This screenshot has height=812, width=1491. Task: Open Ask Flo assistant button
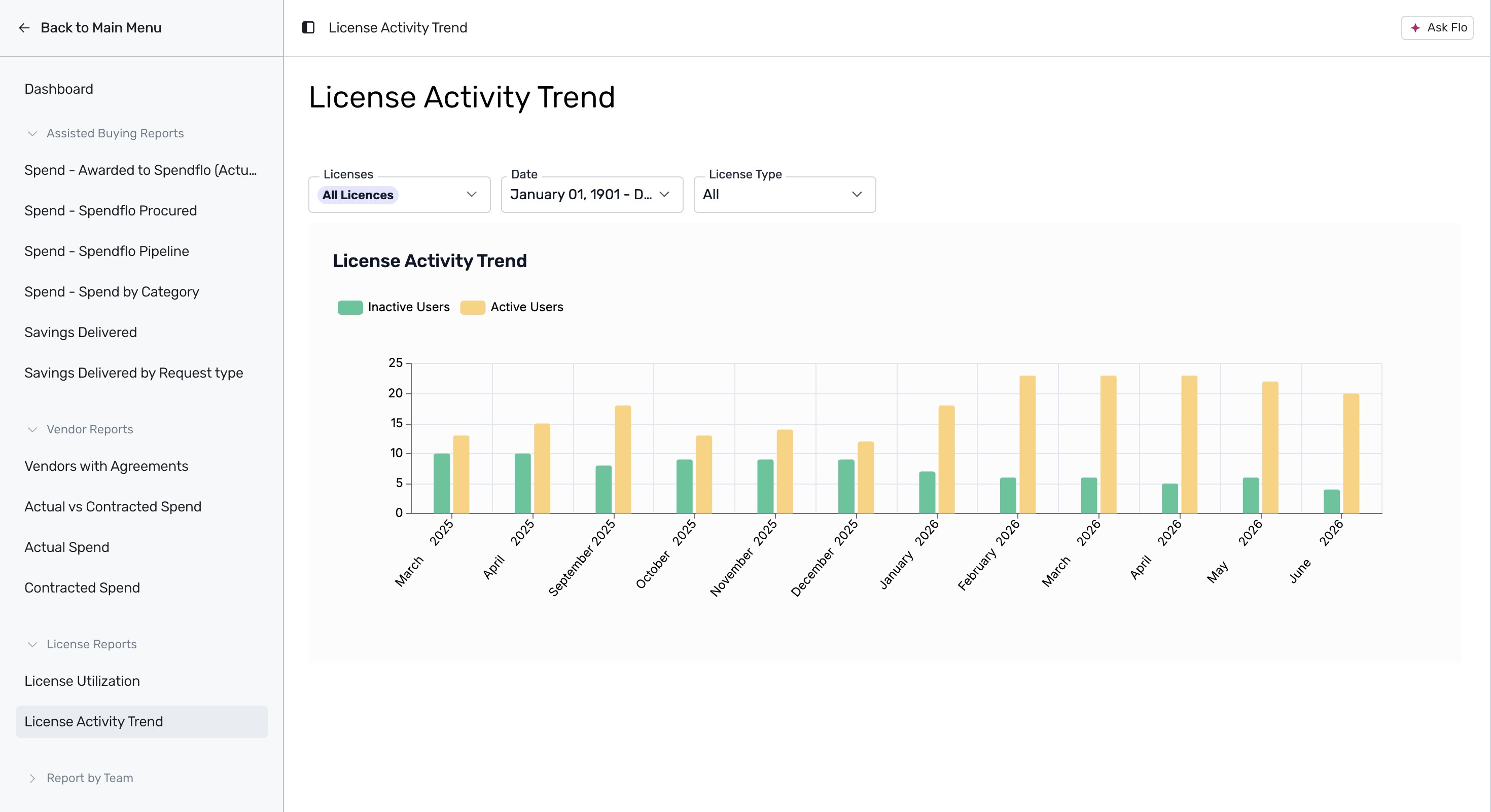click(x=1437, y=28)
